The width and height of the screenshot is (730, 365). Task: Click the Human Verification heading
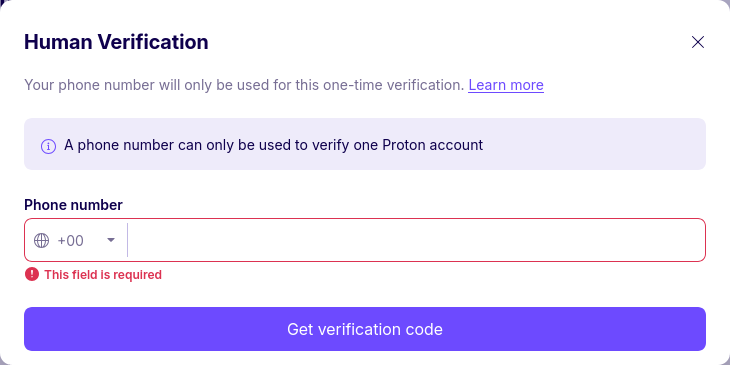tap(116, 42)
